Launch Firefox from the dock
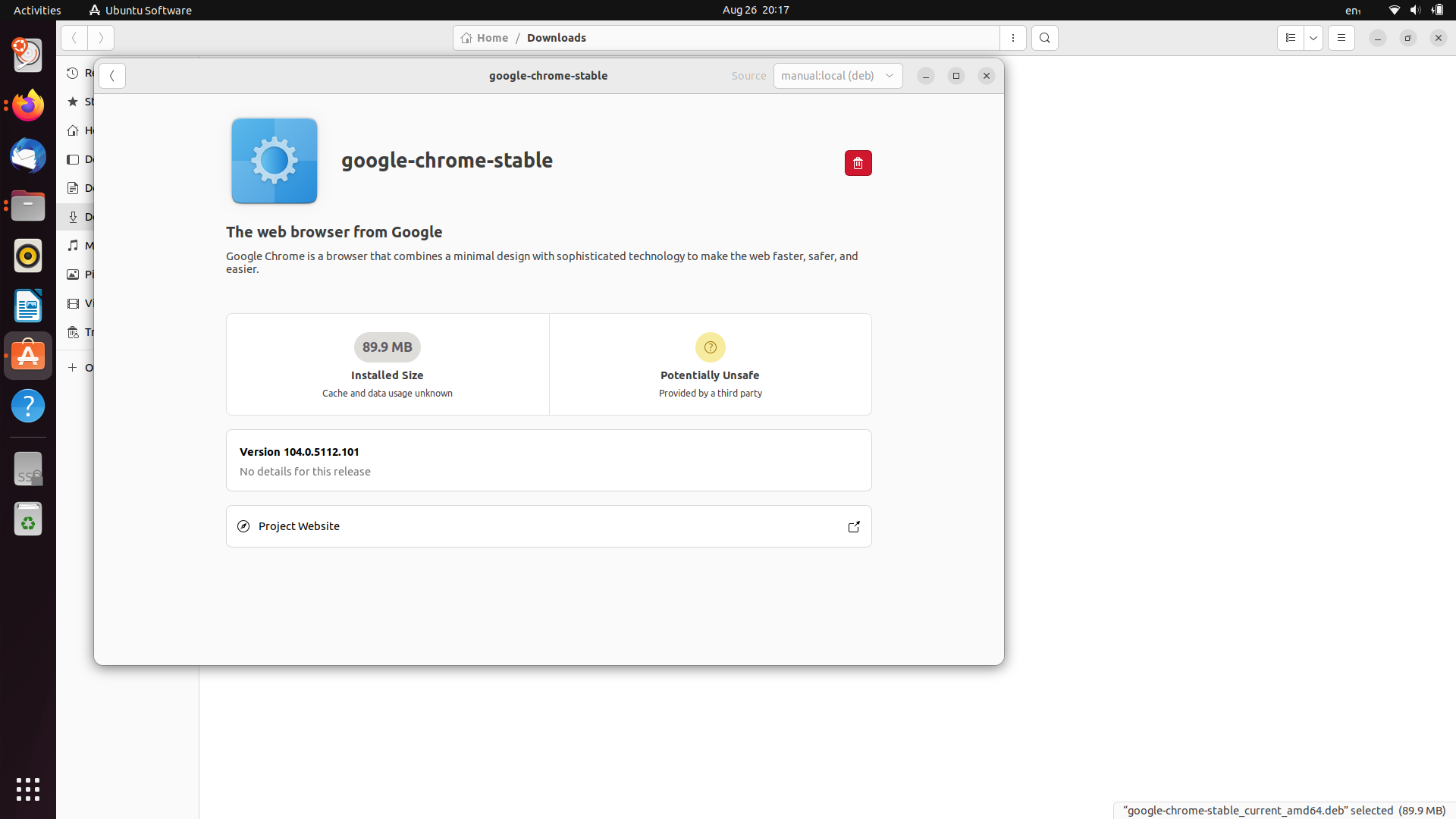 pos(28,105)
